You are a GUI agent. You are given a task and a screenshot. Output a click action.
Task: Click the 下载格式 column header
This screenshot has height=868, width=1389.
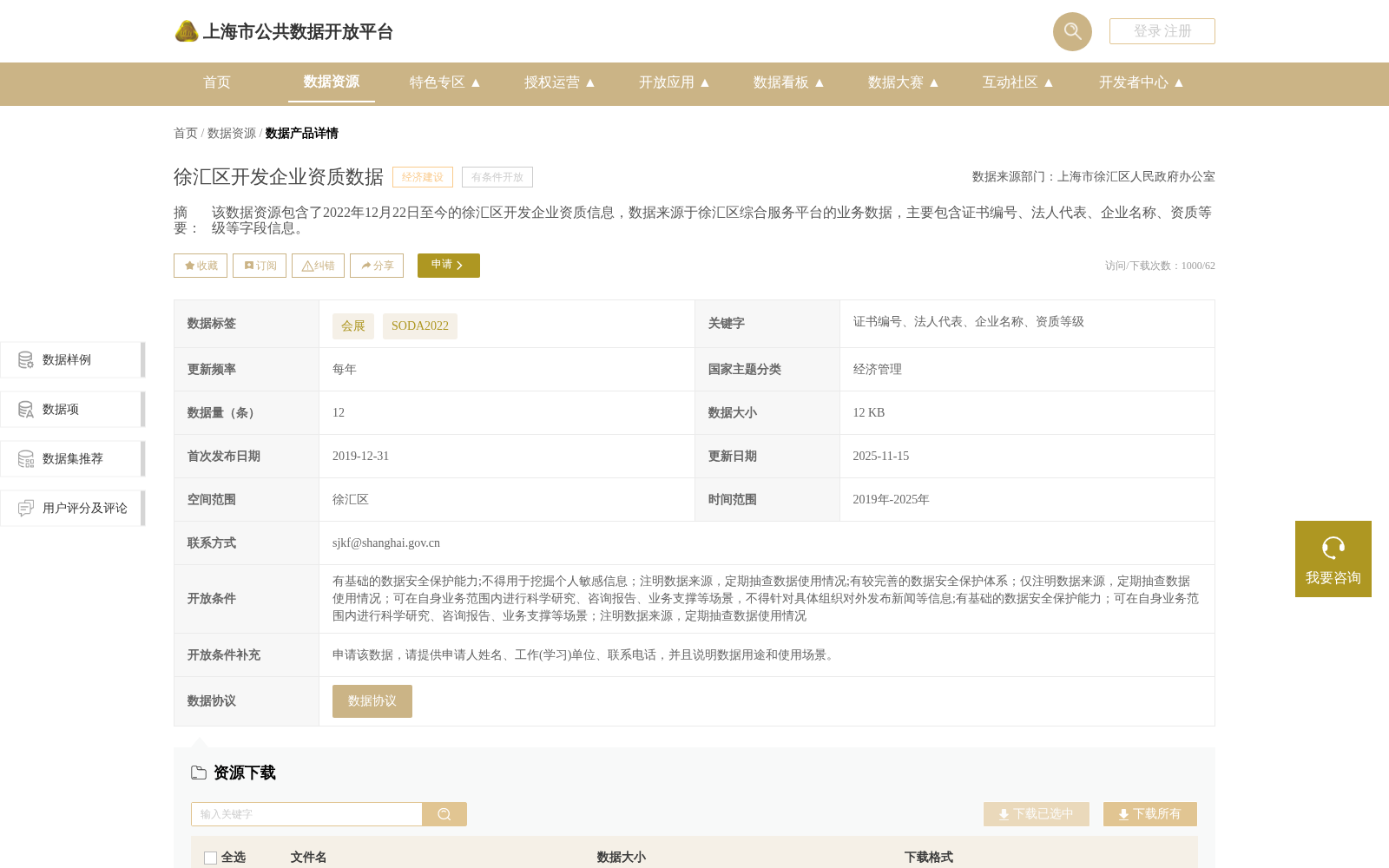click(x=929, y=858)
